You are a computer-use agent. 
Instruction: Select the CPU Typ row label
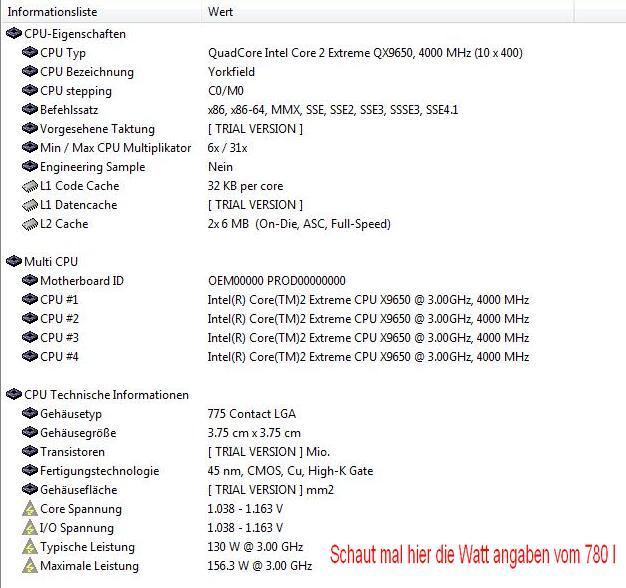pos(63,53)
